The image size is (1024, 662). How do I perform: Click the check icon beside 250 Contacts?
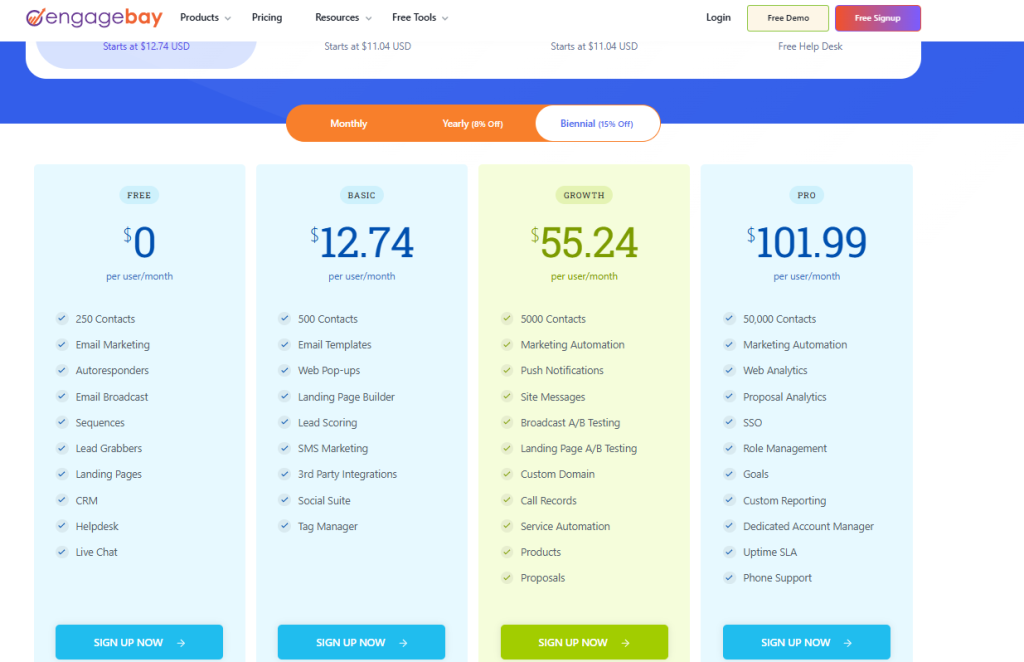62,319
